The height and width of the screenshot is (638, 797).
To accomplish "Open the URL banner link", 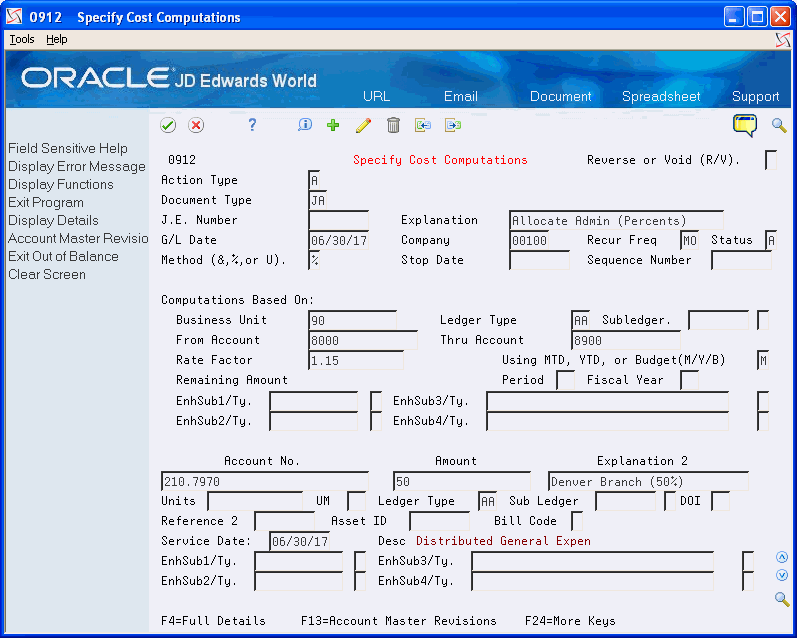I will coord(376,97).
